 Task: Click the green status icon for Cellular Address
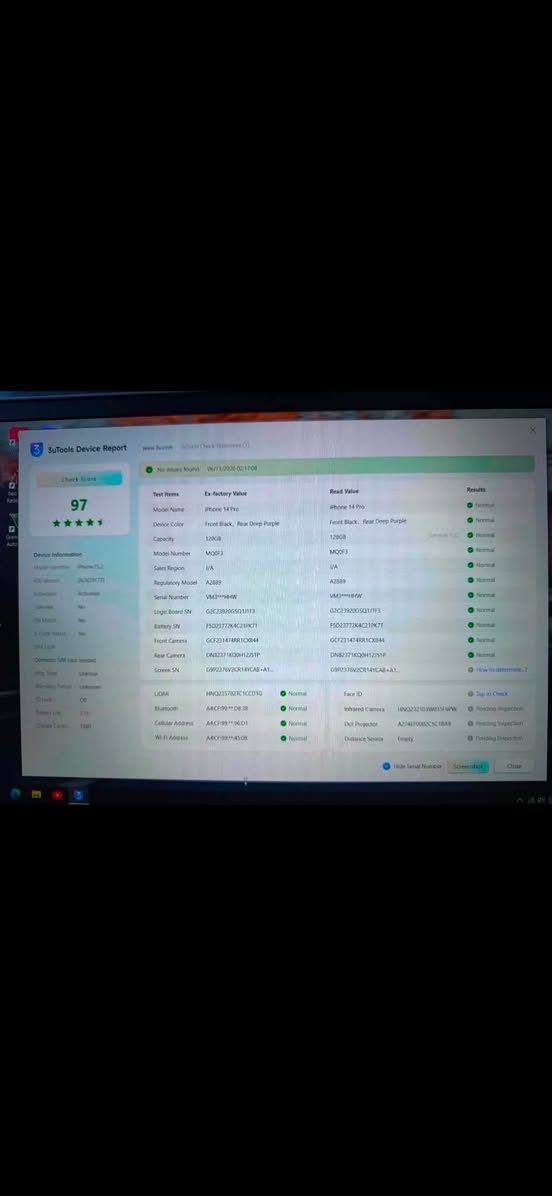pos(283,723)
